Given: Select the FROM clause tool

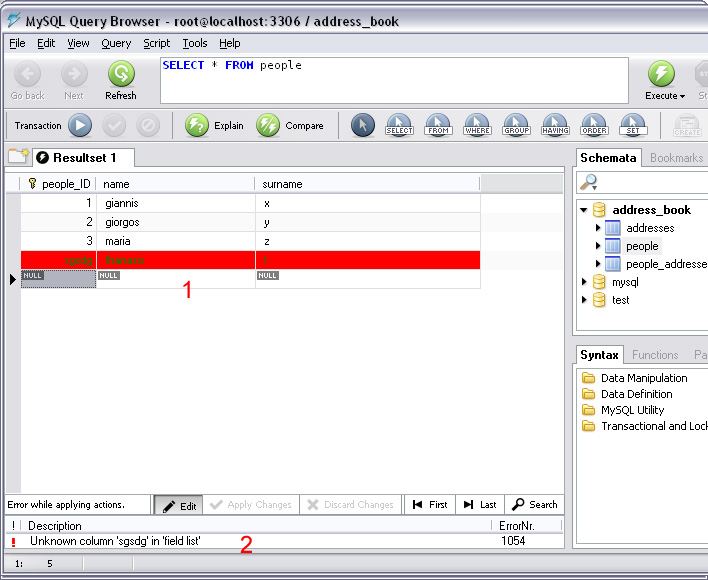Looking at the screenshot, I should 438,125.
